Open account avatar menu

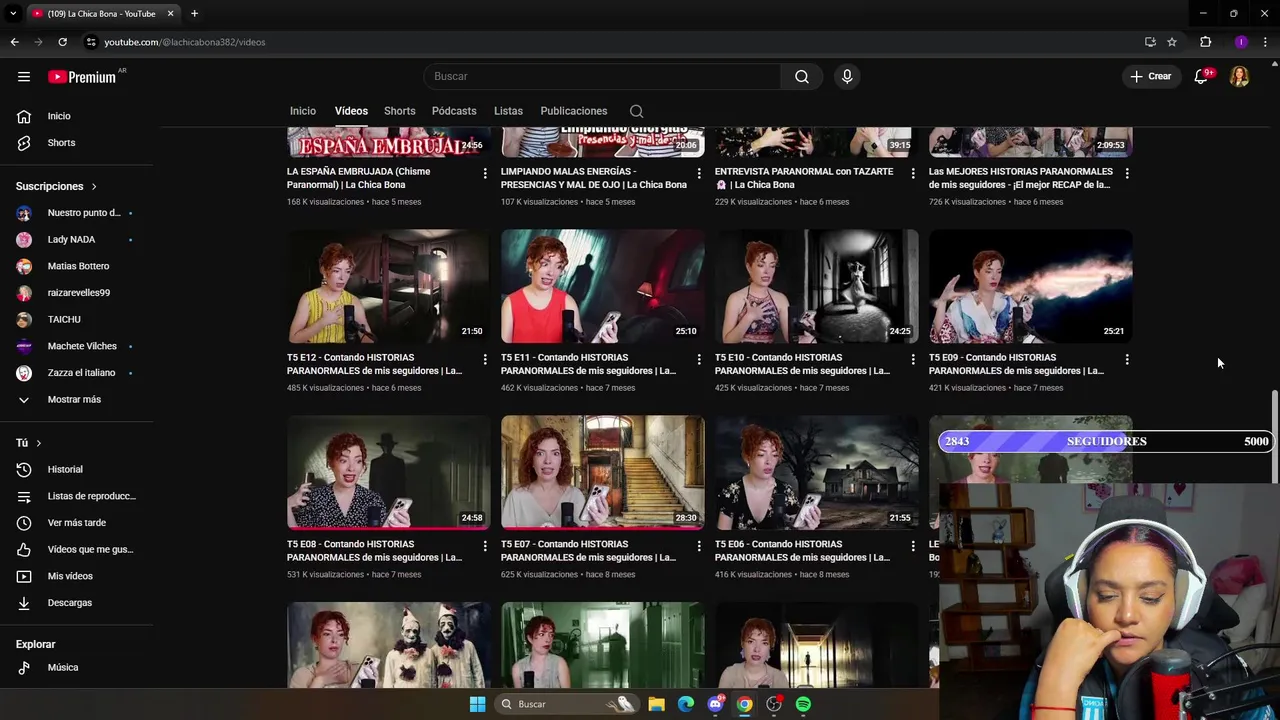click(1239, 77)
